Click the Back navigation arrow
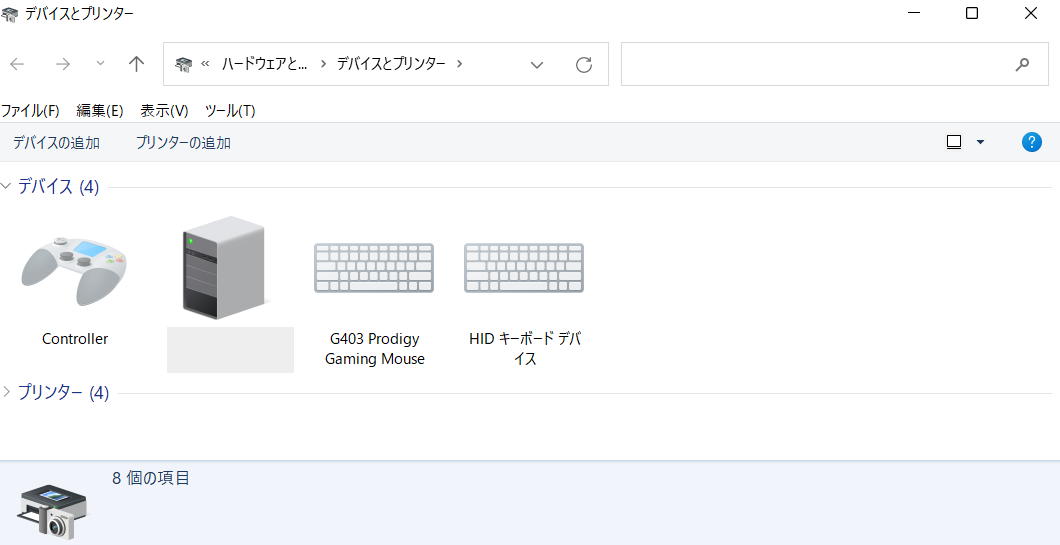Image resolution: width=1060 pixels, height=545 pixels. (18, 64)
